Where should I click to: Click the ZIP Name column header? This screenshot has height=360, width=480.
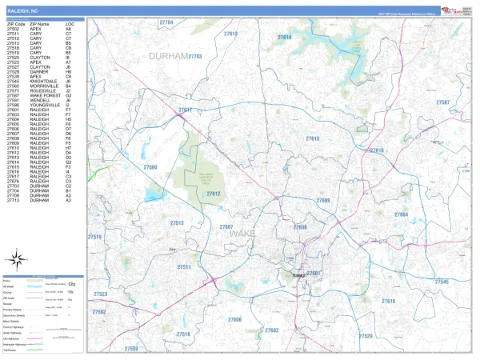coord(39,24)
